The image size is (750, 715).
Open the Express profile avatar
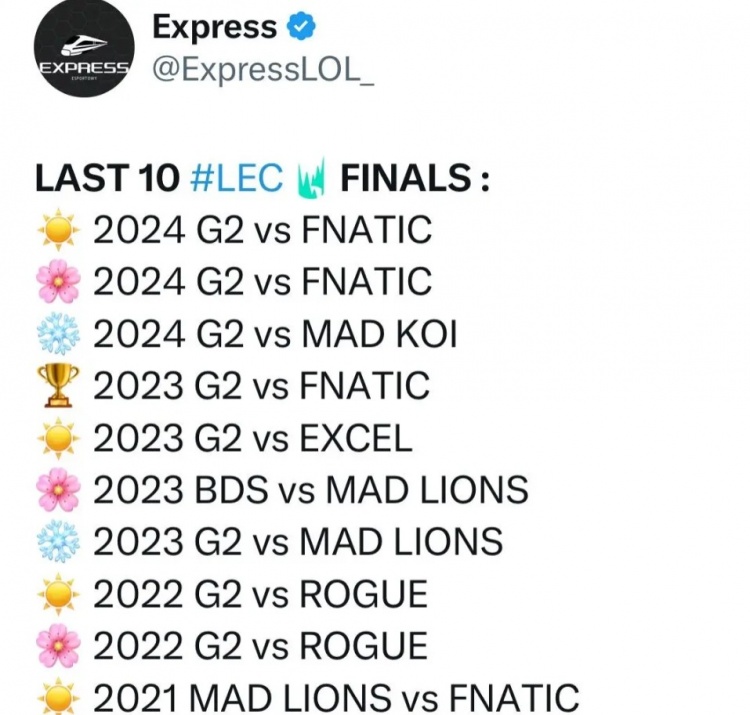[x=84, y=47]
